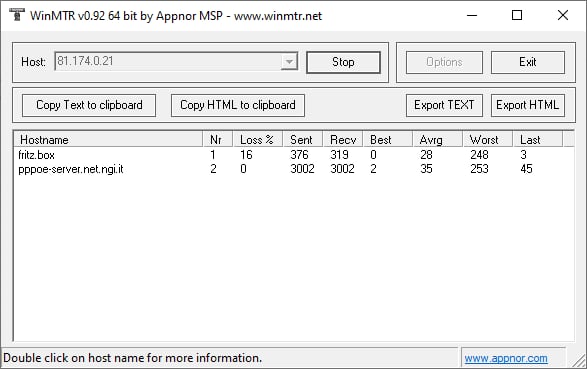The width and height of the screenshot is (587, 369).
Task: Click the WinMTR app icon in title bar
Action: coord(16,15)
